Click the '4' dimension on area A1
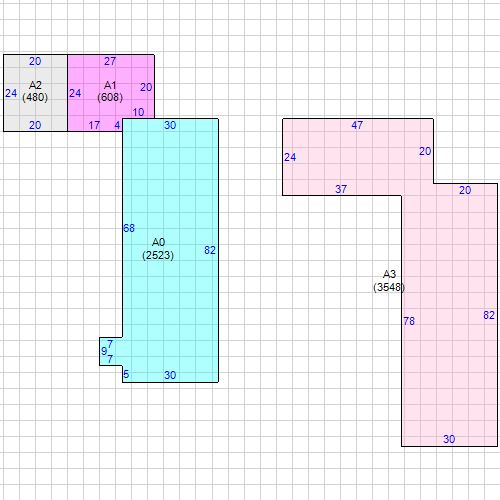500x500 pixels. pos(117,125)
